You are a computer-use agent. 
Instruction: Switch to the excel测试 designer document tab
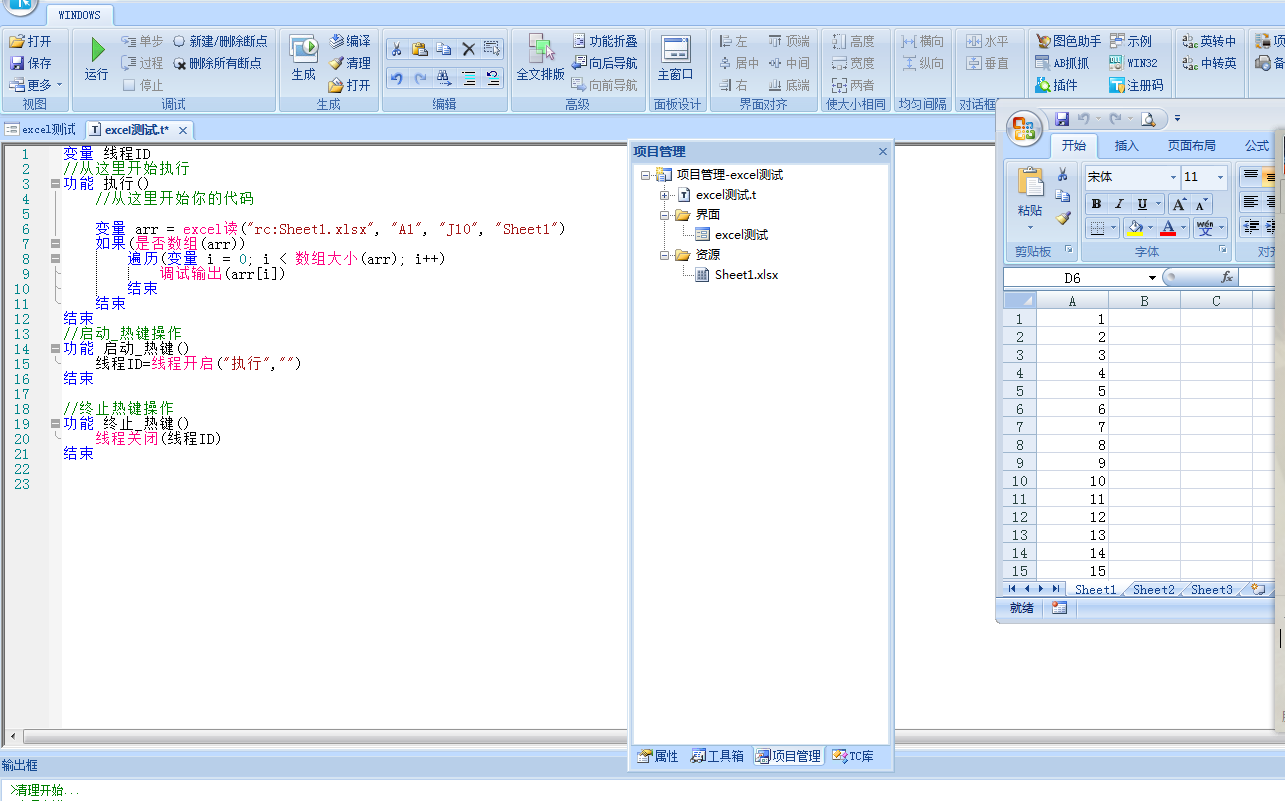click(41, 130)
